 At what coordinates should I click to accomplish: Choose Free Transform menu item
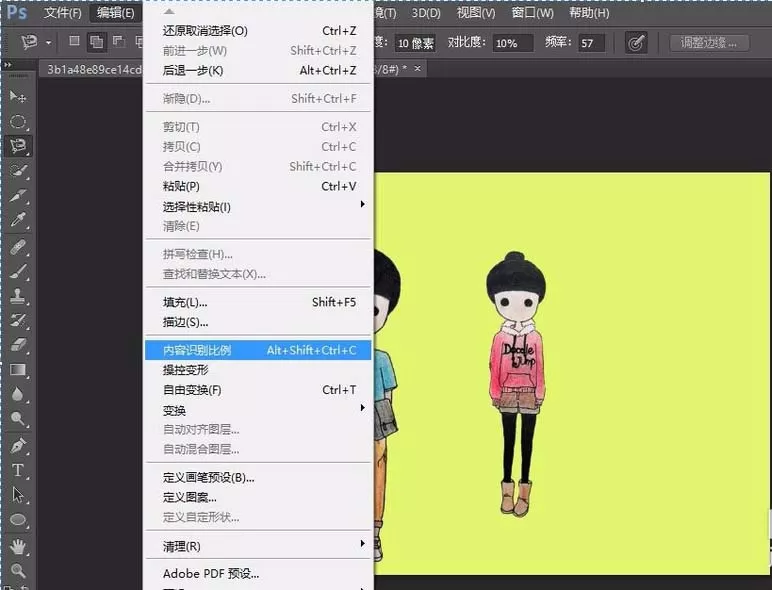258,390
